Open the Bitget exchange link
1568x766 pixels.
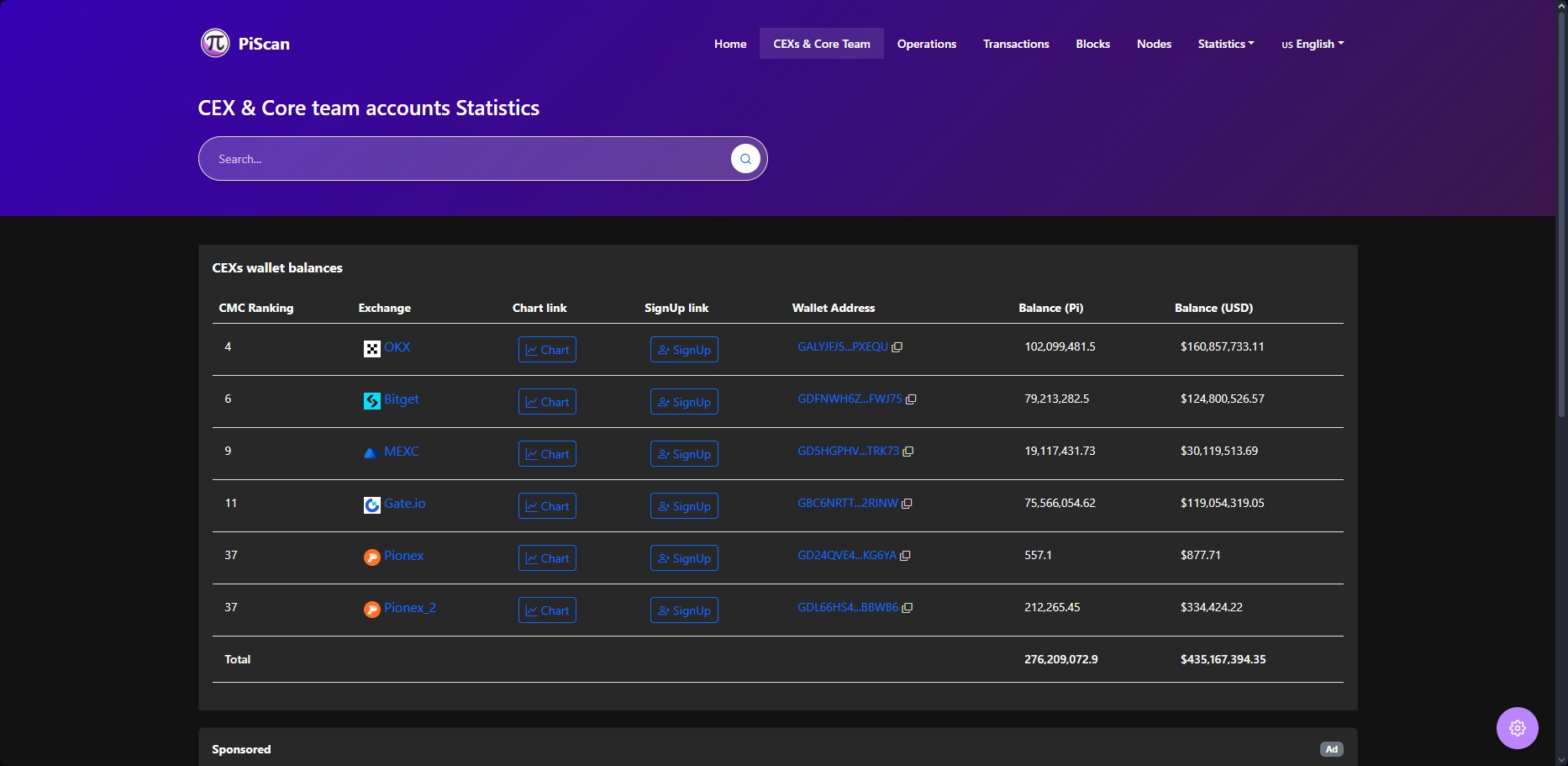coord(401,399)
